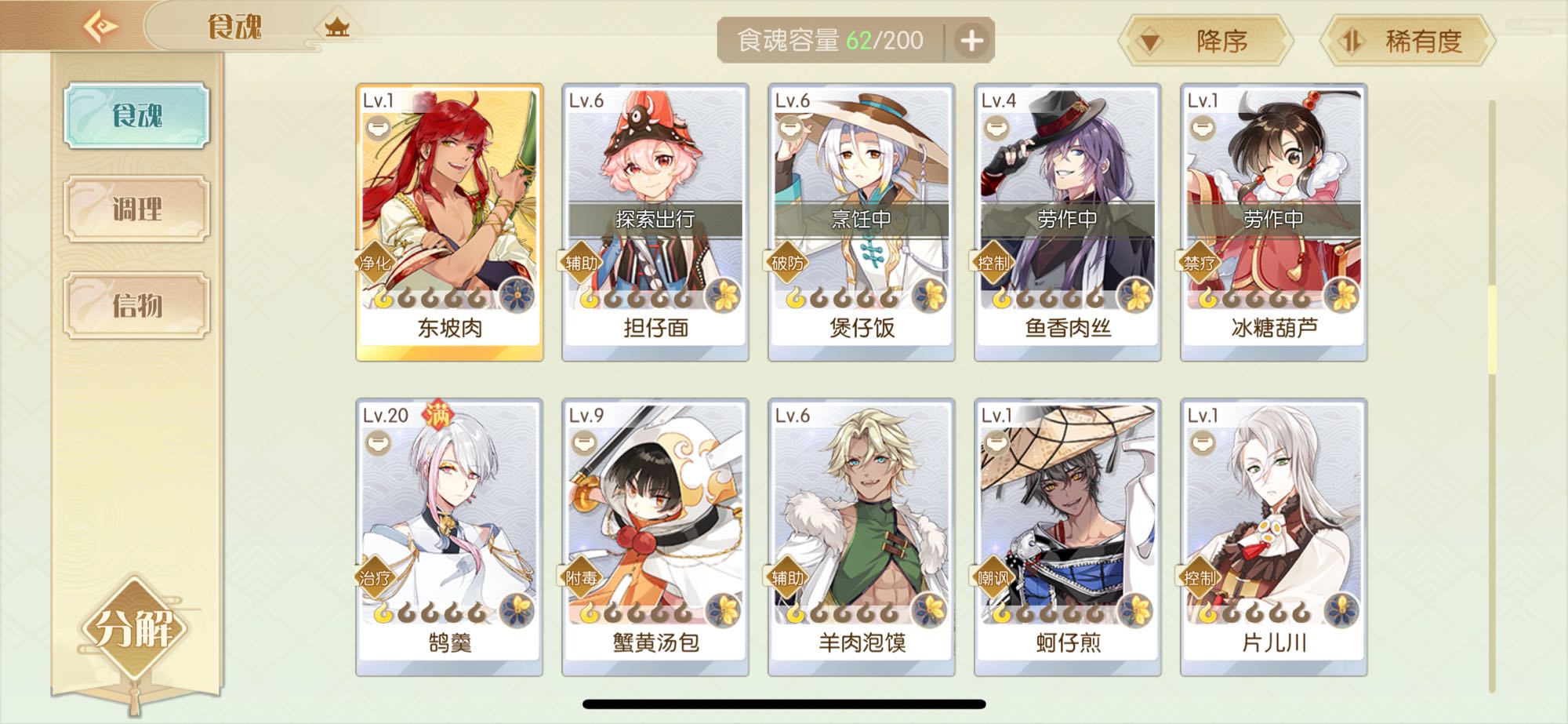1568x724 pixels.
Task: Switch to the 调理 tab
Action: (137, 209)
